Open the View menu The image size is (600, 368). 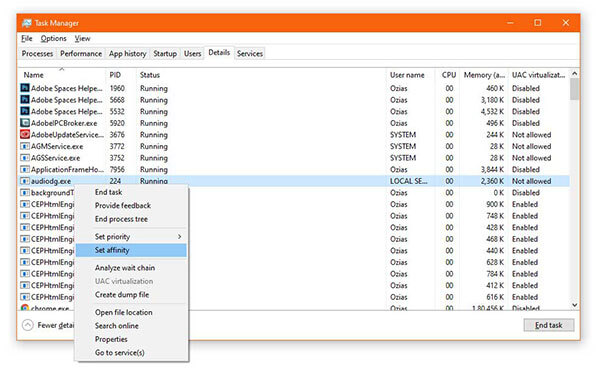point(82,38)
